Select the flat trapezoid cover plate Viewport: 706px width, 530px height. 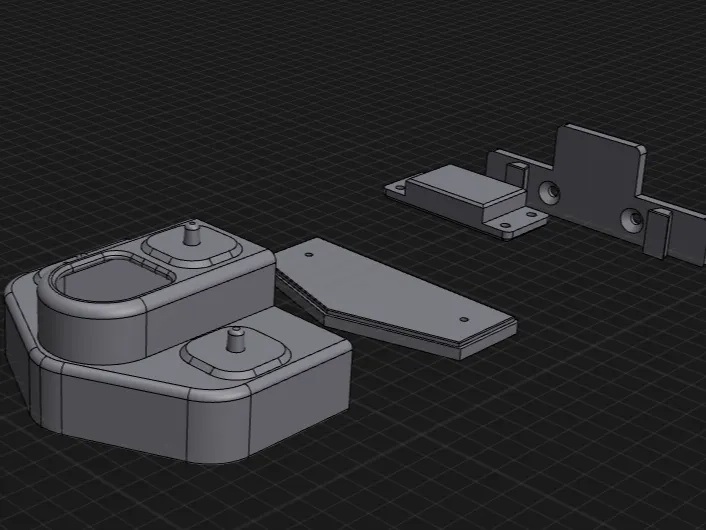coord(396,298)
